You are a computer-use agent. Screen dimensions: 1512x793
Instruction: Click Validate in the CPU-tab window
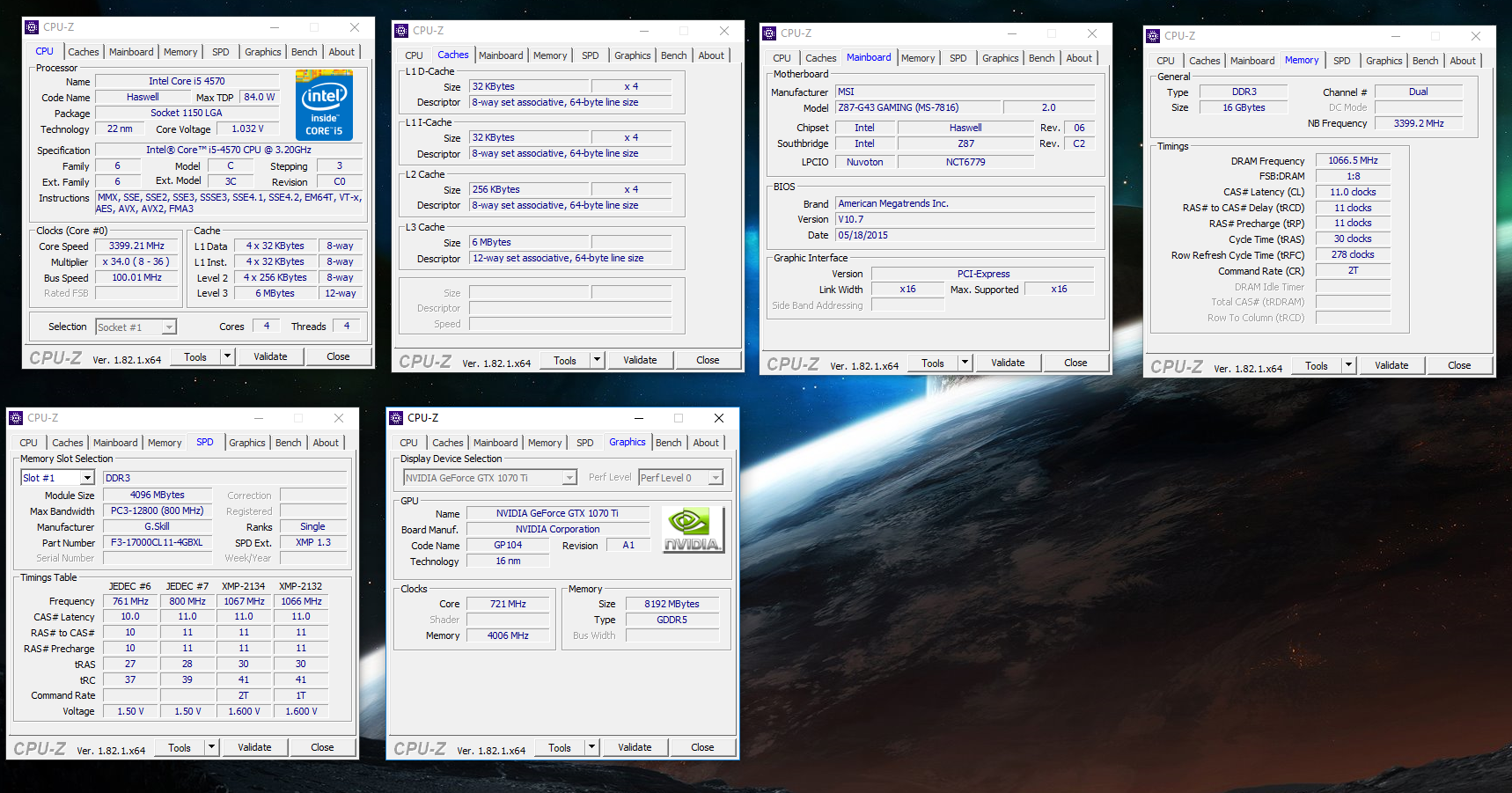click(x=270, y=356)
